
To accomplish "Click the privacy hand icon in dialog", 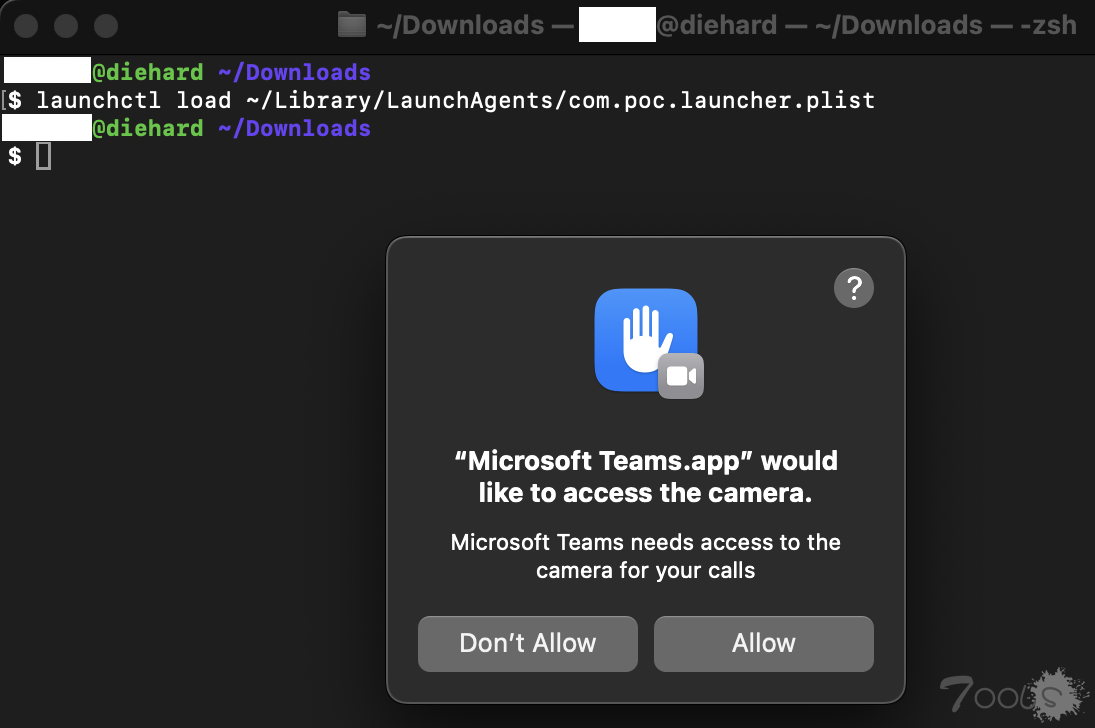I will [x=645, y=340].
